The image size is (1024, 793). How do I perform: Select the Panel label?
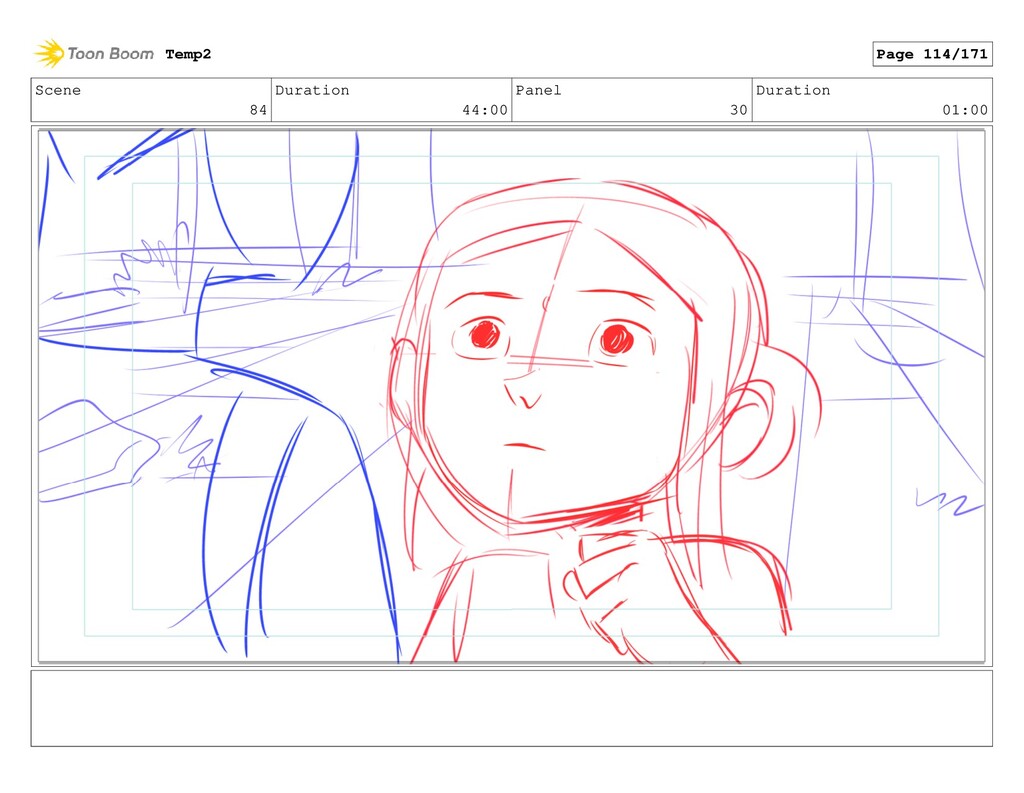(538, 90)
